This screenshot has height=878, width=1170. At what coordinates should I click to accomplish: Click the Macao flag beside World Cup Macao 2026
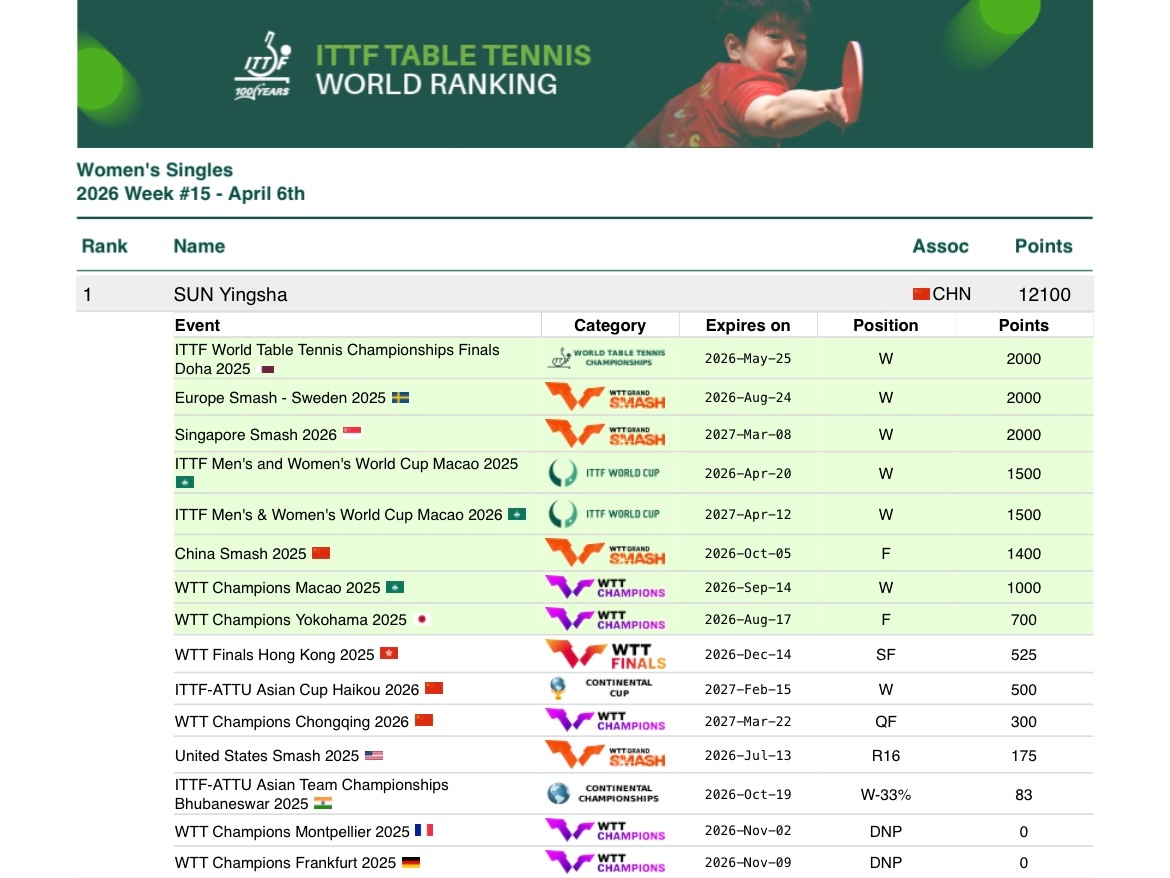click(517, 514)
